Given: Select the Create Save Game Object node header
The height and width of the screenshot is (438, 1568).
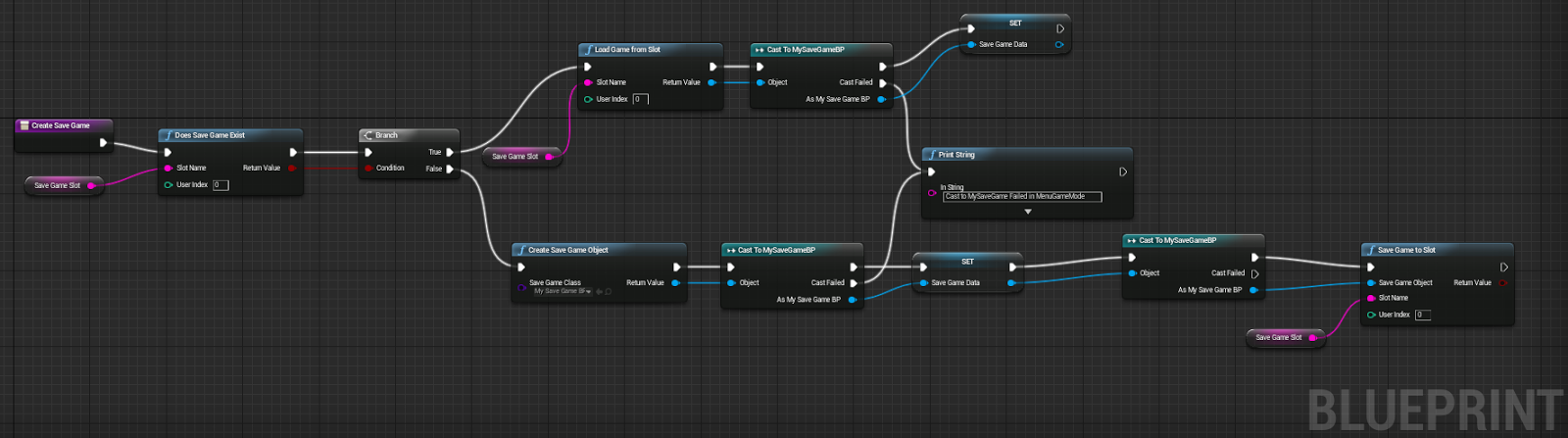Looking at the screenshot, I should 599,250.
